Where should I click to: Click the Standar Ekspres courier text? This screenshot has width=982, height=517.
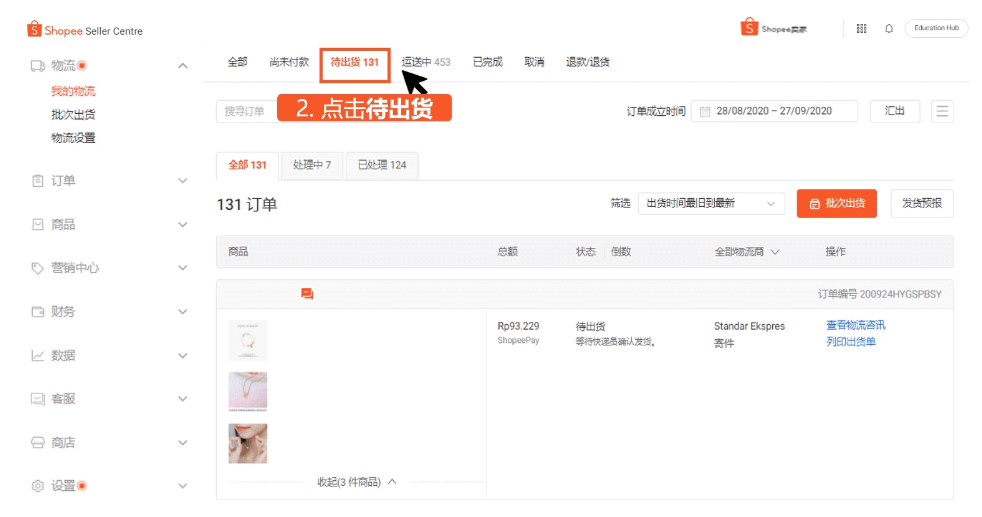[x=749, y=326]
